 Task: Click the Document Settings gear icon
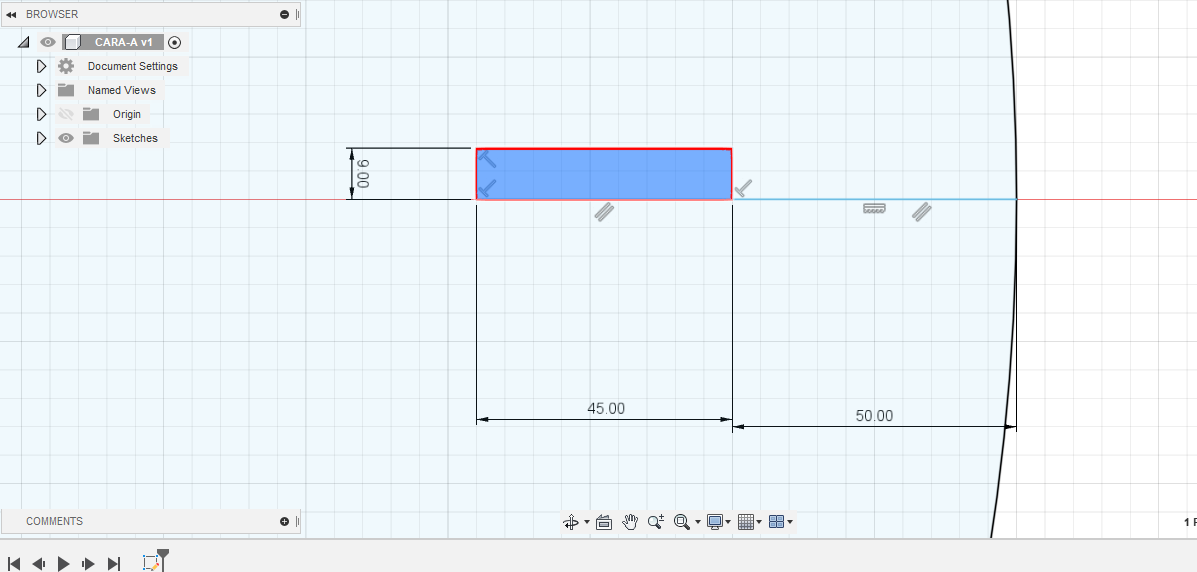(x=66, y=66)
